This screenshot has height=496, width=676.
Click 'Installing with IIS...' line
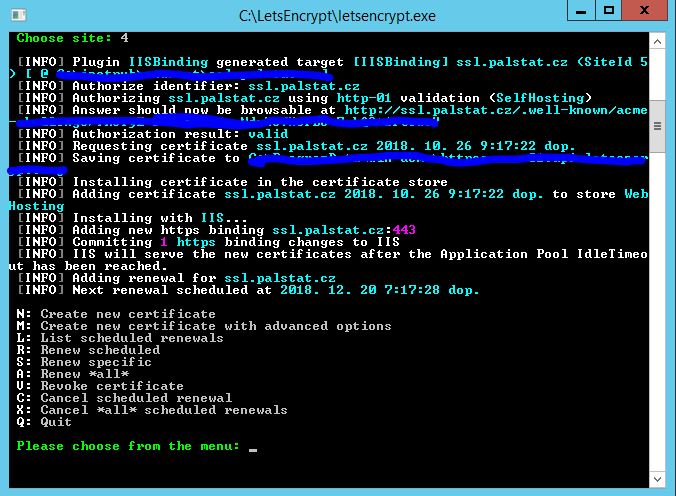[x=132, y=218]
